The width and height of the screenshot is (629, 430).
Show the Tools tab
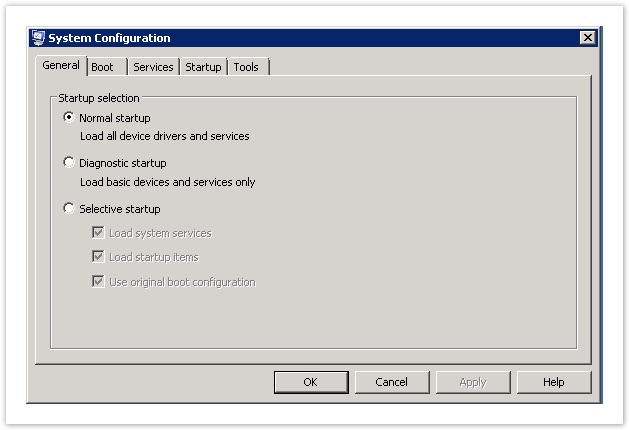[x=246, y=67]
